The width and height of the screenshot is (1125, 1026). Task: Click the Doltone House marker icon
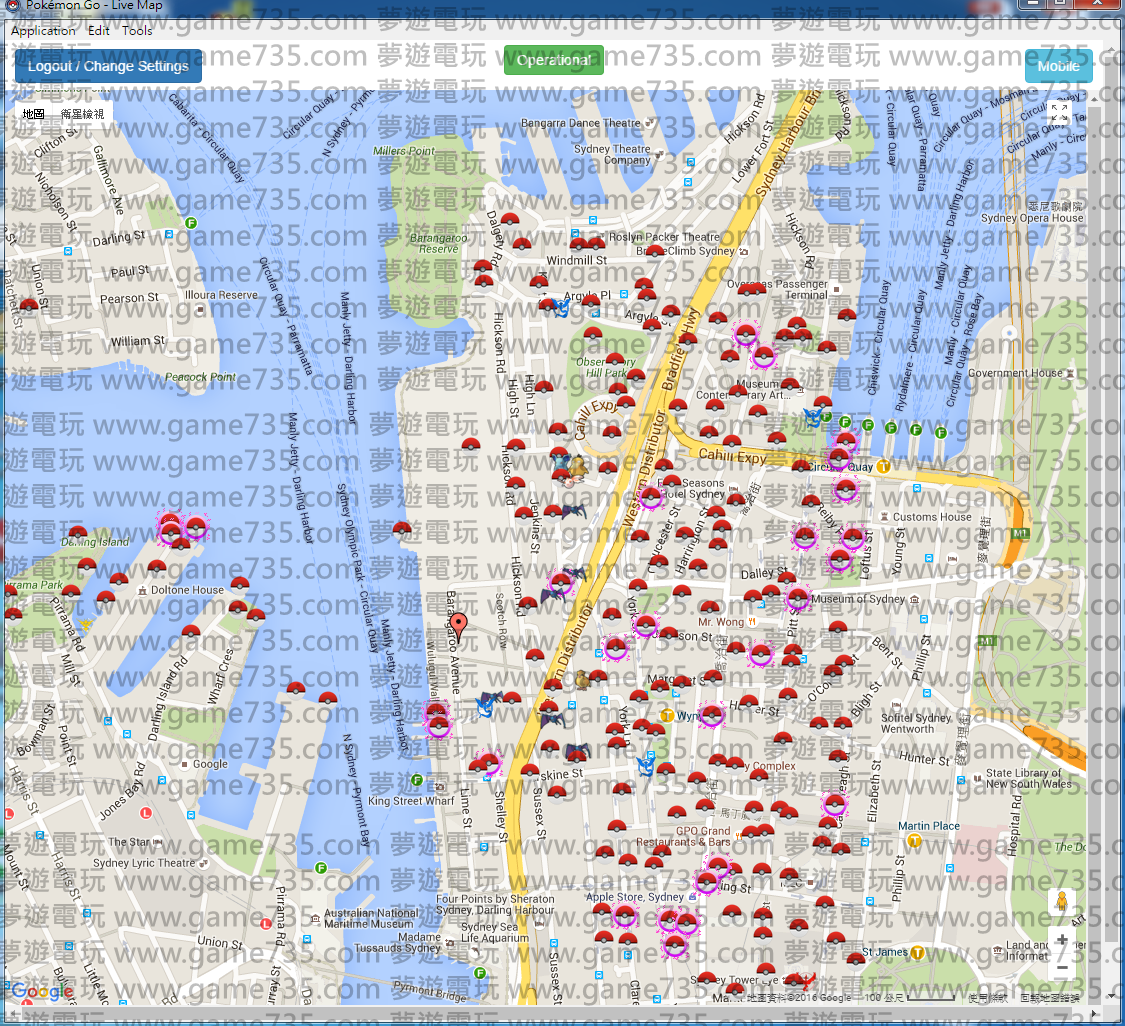click(x=142, y=590)
